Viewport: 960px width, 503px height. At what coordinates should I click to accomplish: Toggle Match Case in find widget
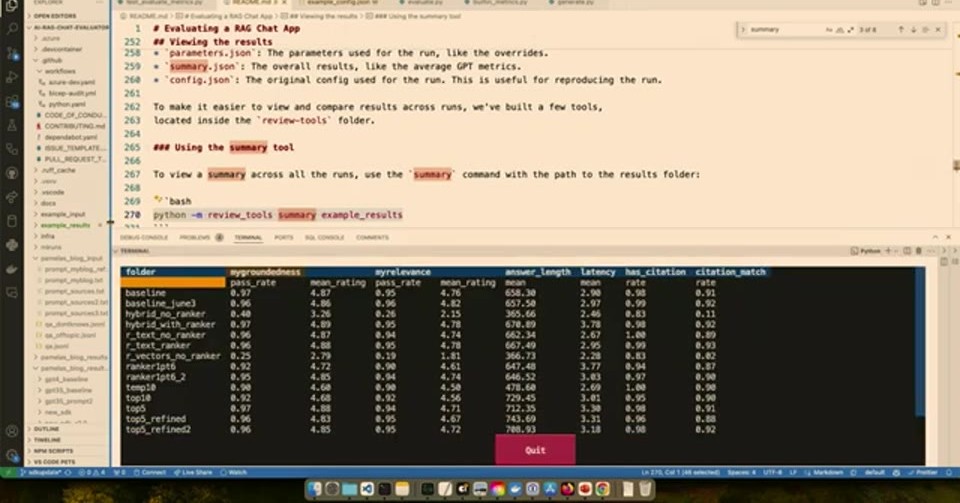pos(829,29)
